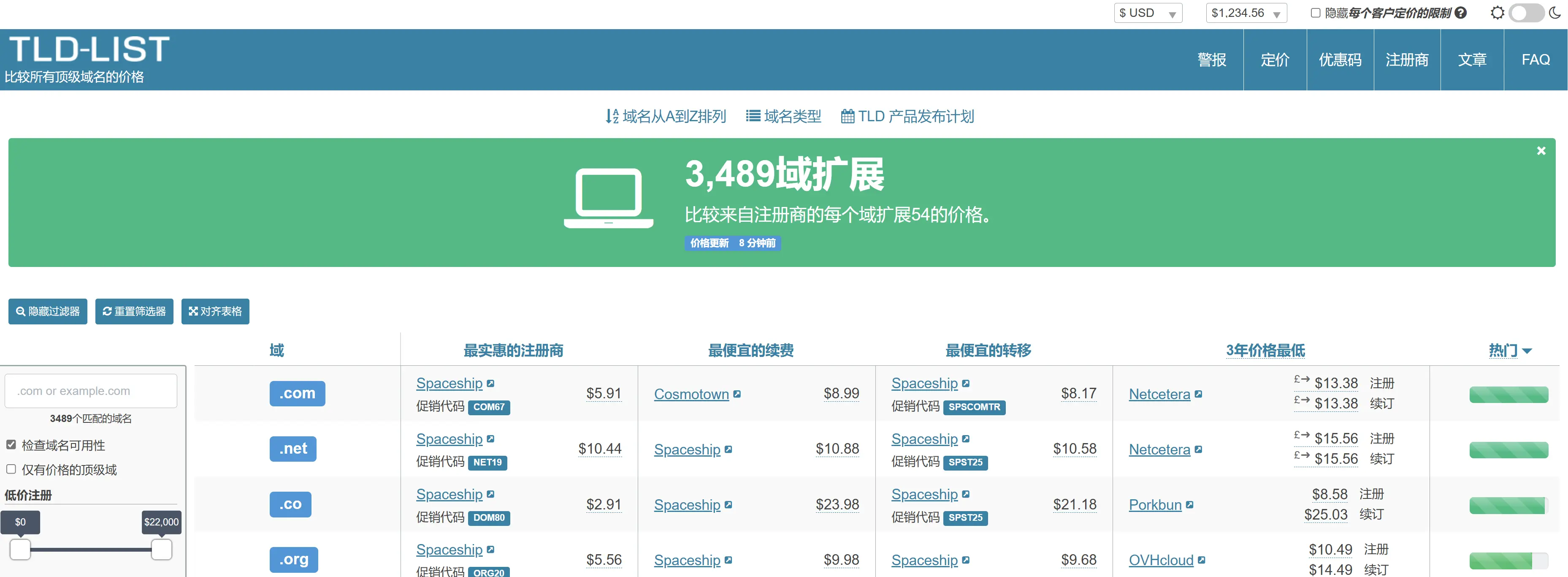Sort by 最便宜的续费 column header
This screenshot has width=1568, height=577.
pyautogui.click(x=750, y=350)
